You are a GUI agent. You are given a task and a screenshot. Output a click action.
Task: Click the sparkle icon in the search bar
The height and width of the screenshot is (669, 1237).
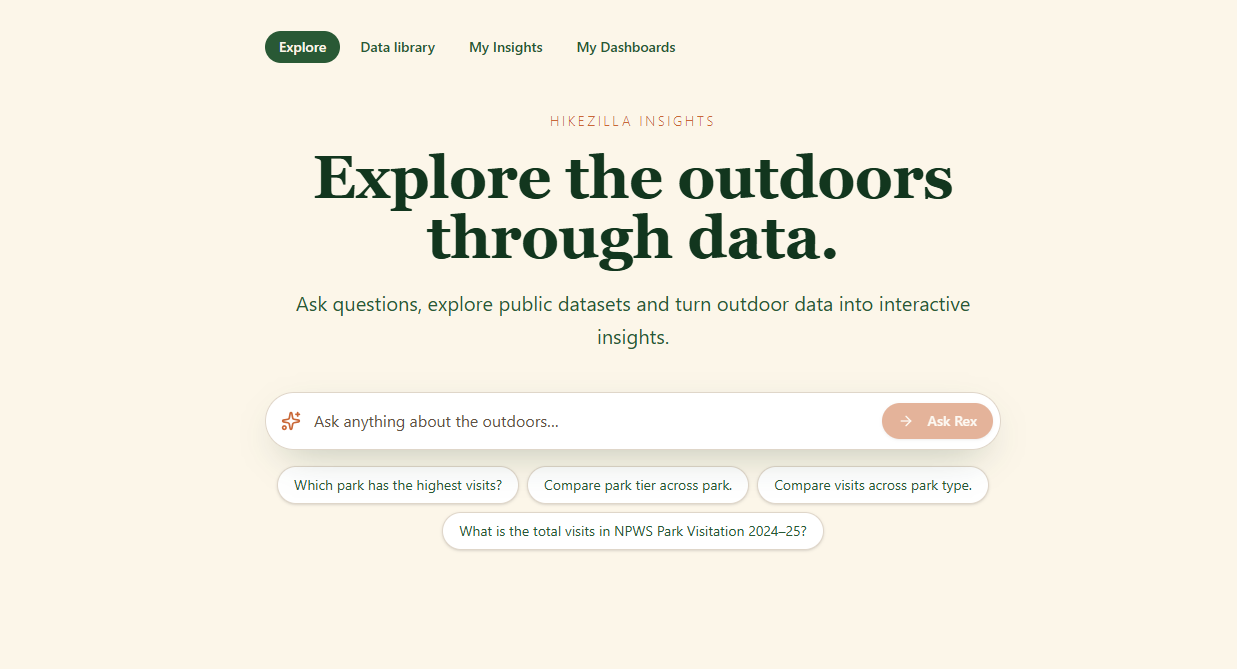[291, 421]
